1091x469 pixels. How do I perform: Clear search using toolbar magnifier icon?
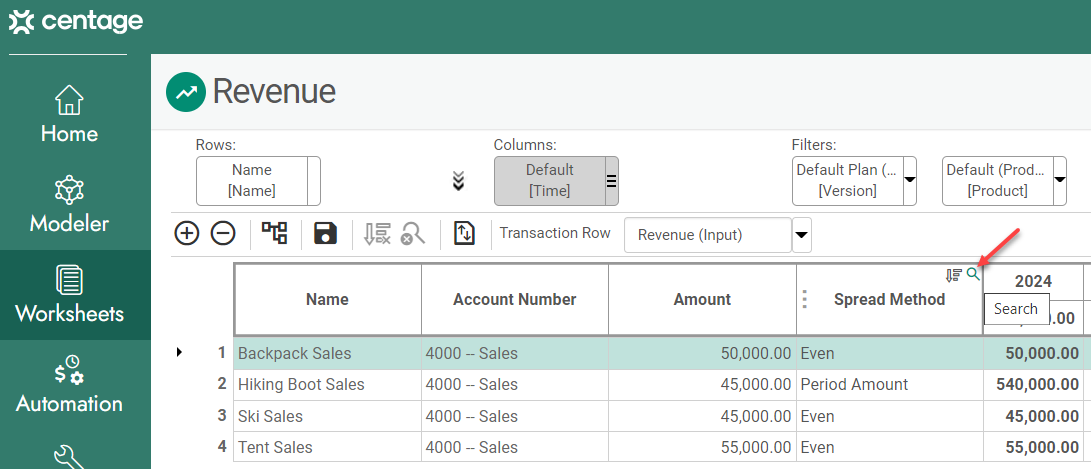413,234
